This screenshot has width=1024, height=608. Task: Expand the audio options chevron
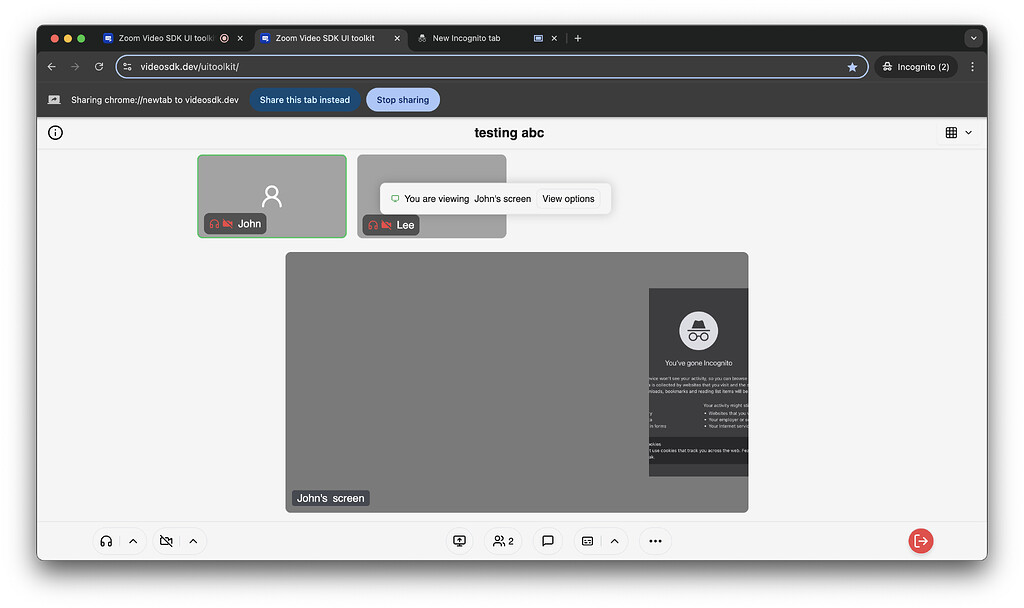[132, 541]
